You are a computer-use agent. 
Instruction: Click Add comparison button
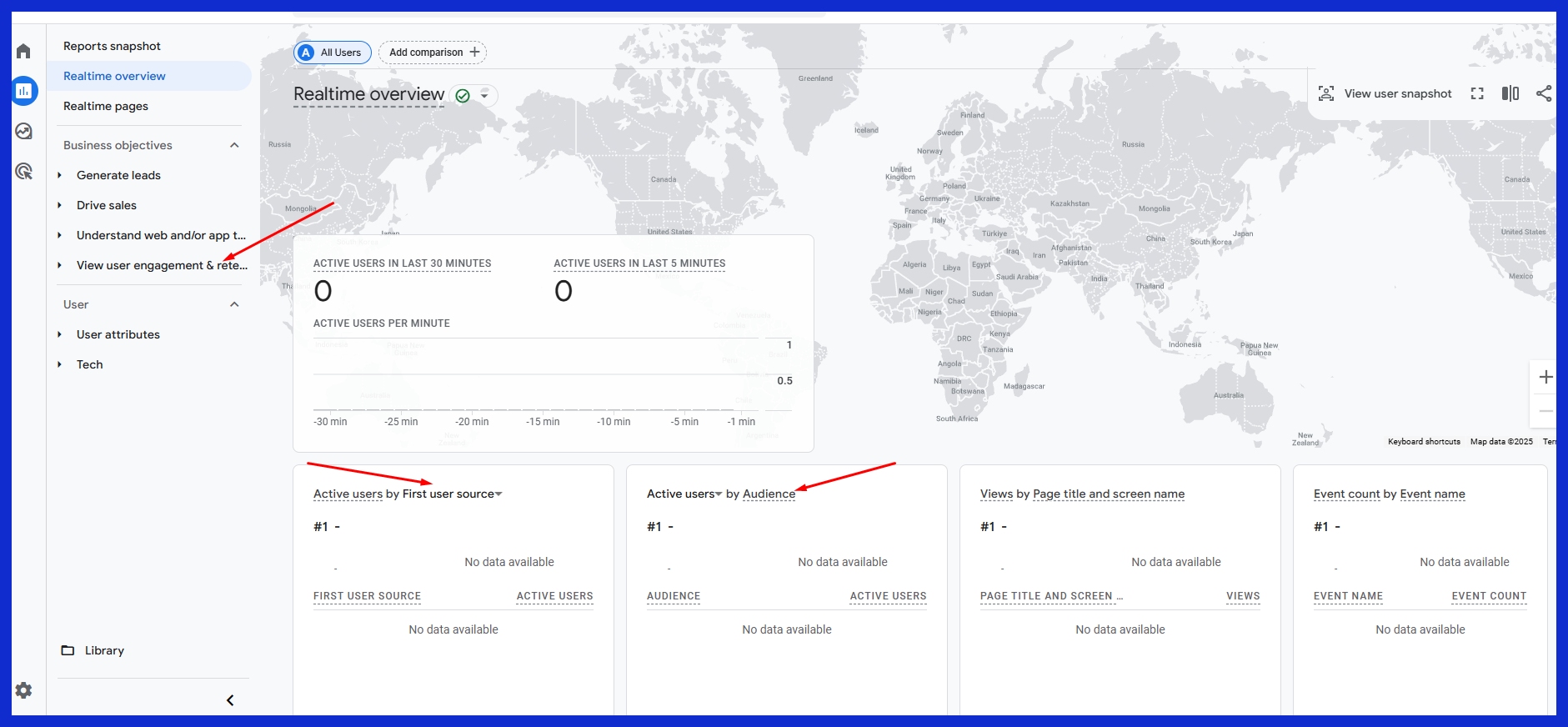click(433, 53)
